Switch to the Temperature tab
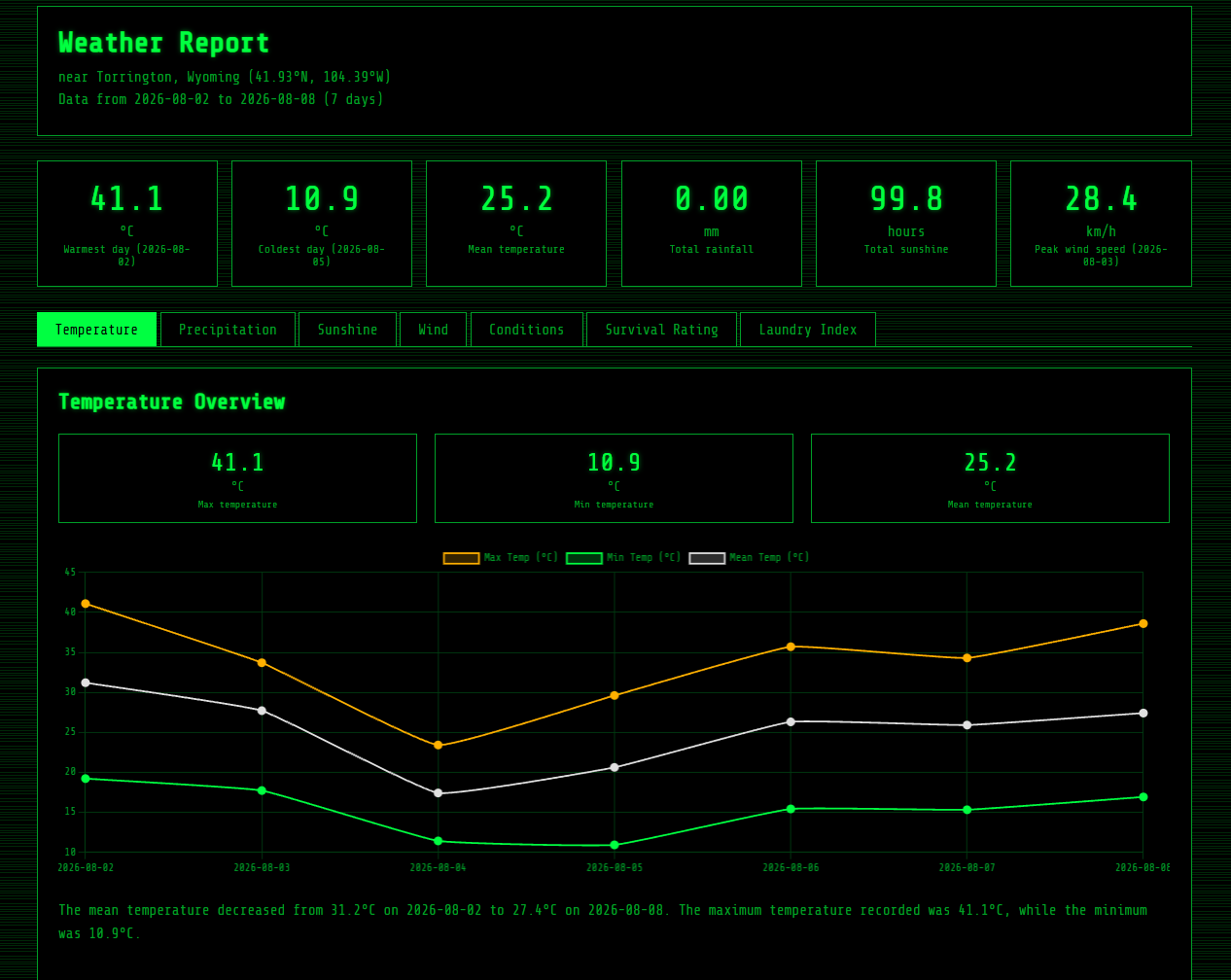The width and height of the screenshot is (1231, 980). [96, 330]
